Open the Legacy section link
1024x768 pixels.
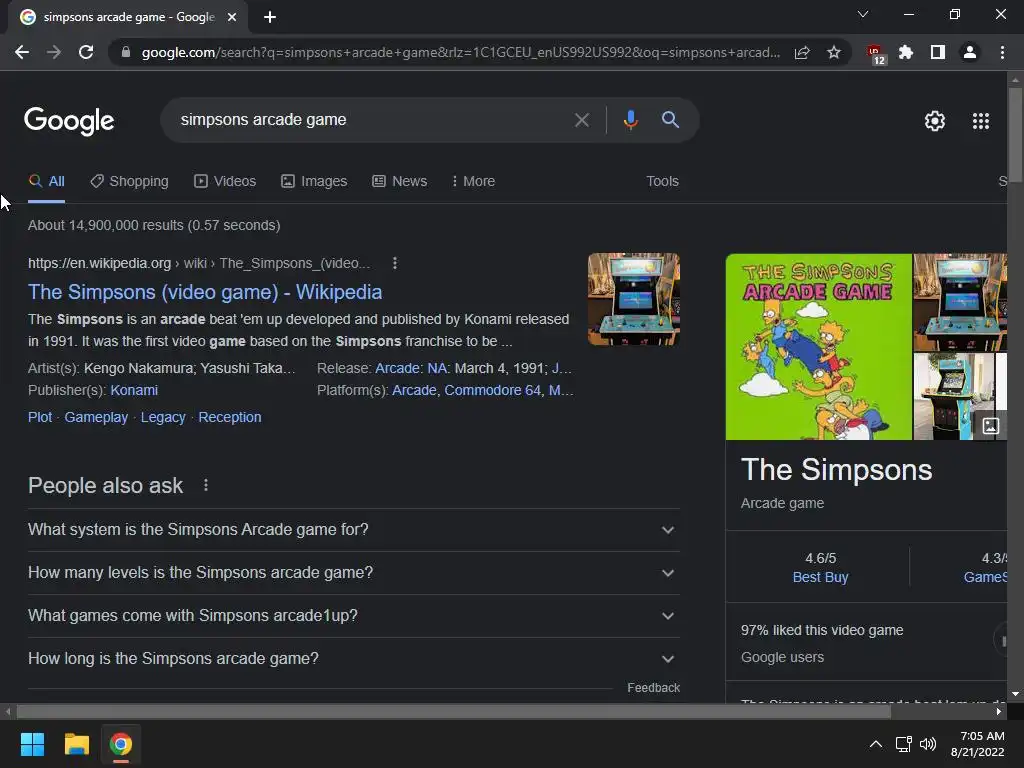[163, 417]
